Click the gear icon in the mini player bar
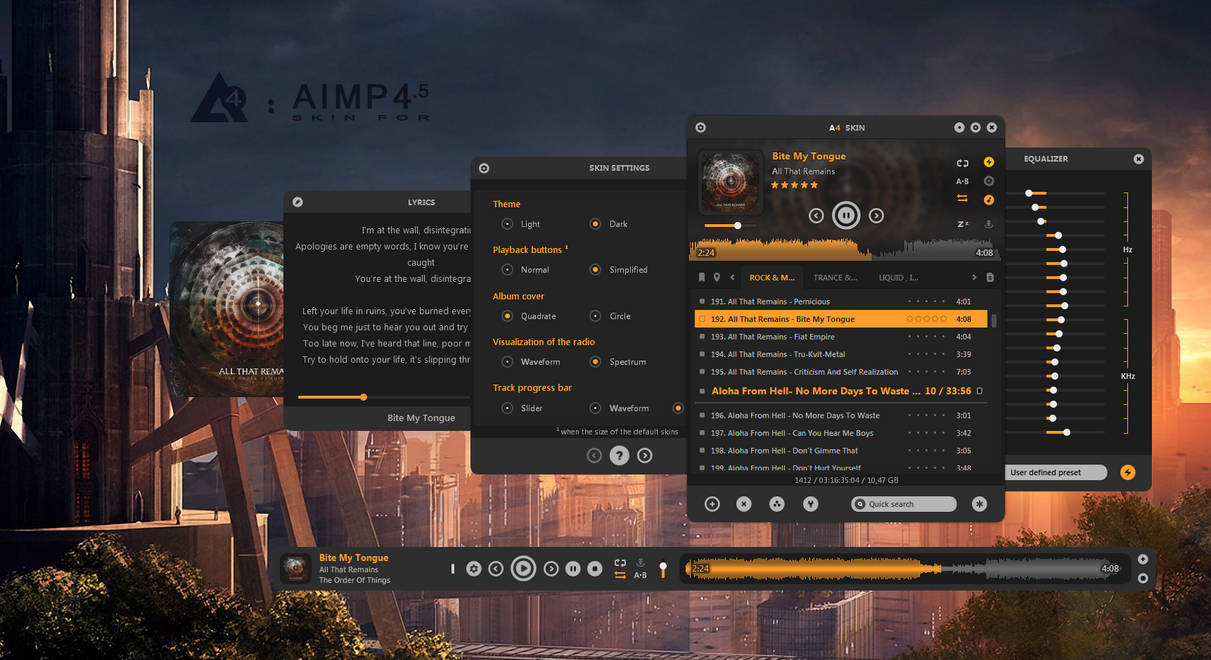 coord(474,569)
